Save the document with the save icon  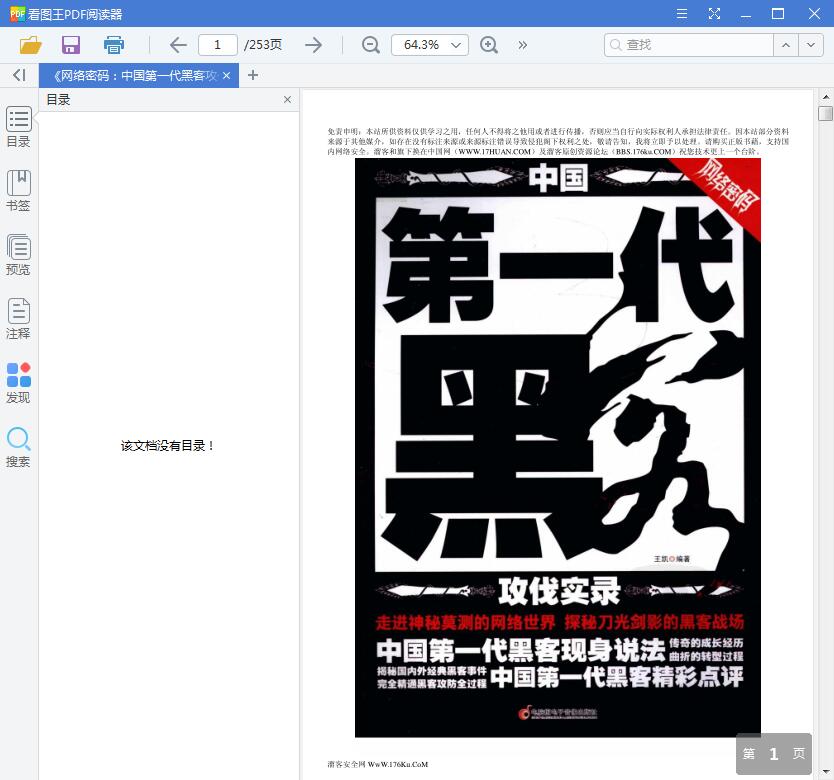[x=70, y=45]
